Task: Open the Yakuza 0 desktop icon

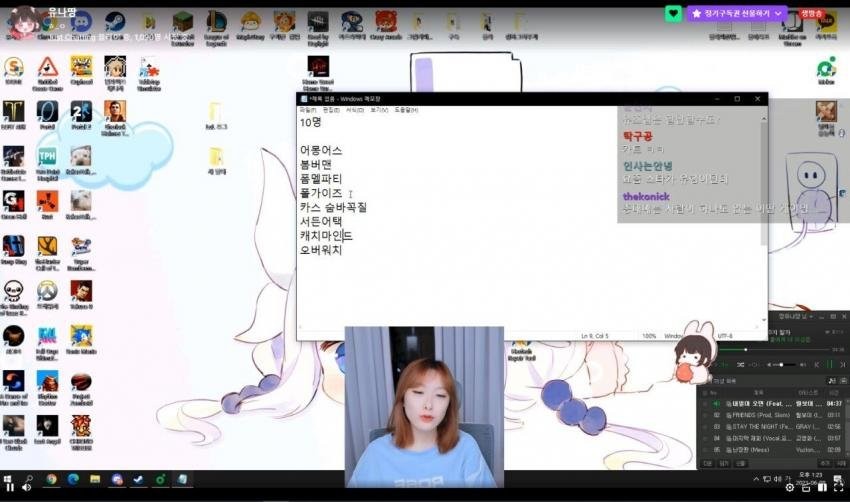Action: point(81,292)
